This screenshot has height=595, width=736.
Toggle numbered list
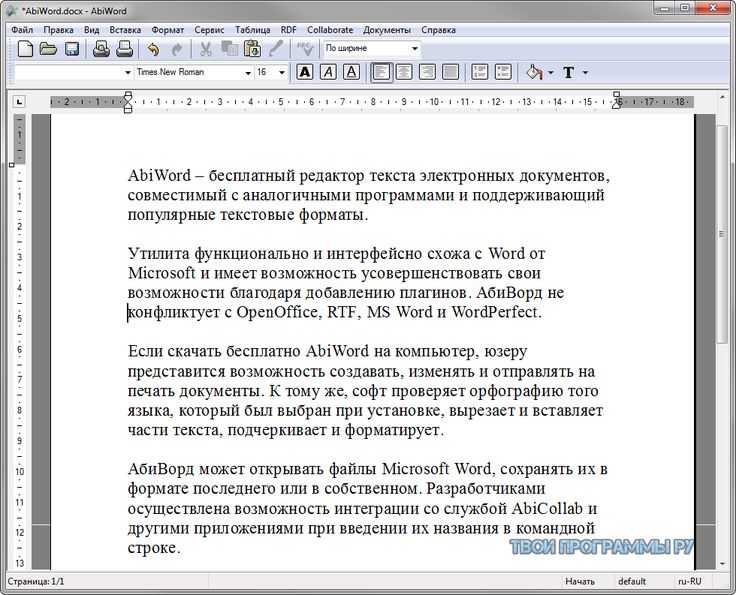click(479, 72)
